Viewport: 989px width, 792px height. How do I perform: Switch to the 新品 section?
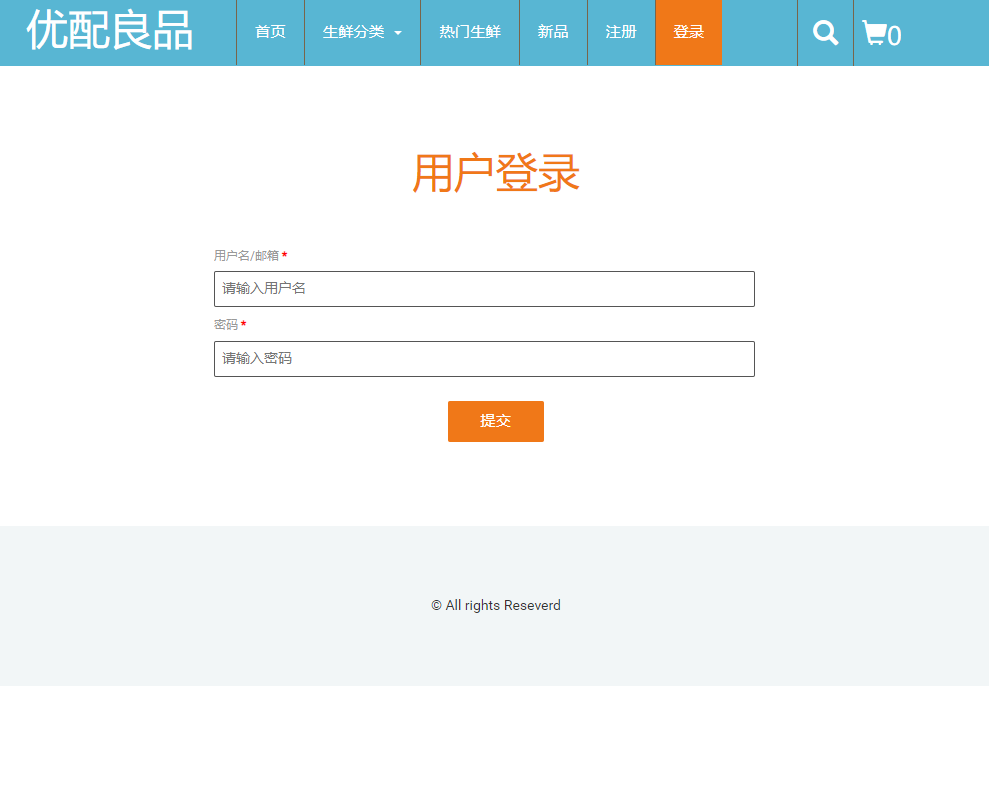tap(552, 32)
